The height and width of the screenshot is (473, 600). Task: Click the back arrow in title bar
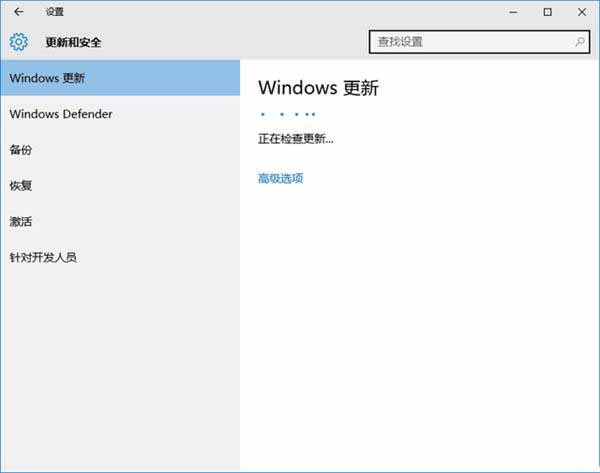(x=18, y=12)
